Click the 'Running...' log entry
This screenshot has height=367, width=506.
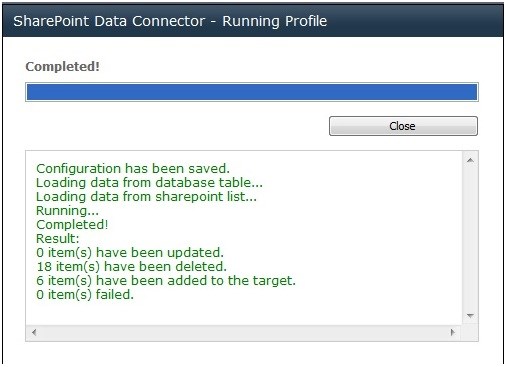[x=67, y=211]
